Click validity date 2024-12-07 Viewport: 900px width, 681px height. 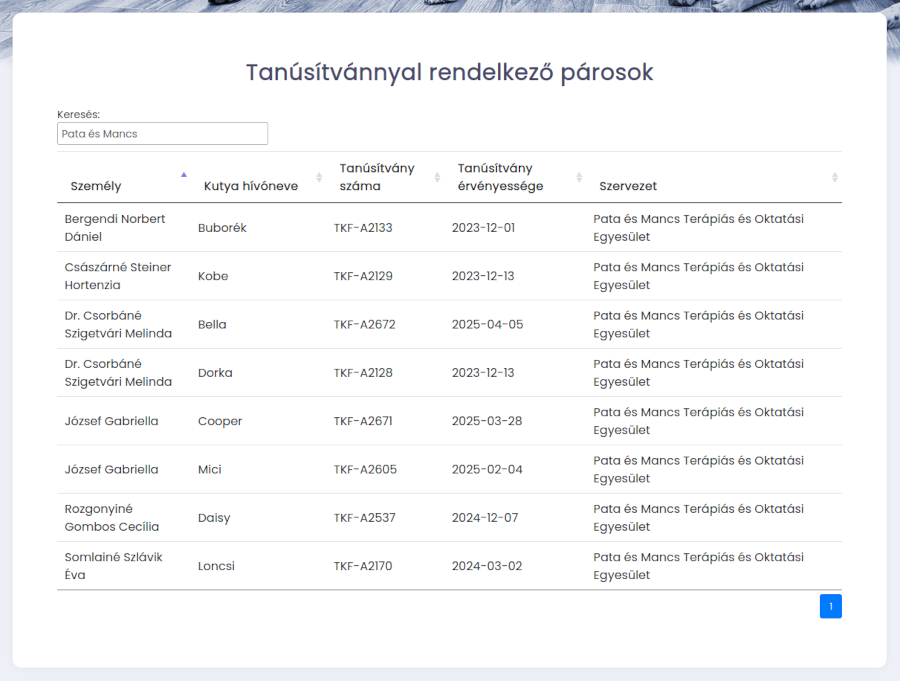[485, 518]
